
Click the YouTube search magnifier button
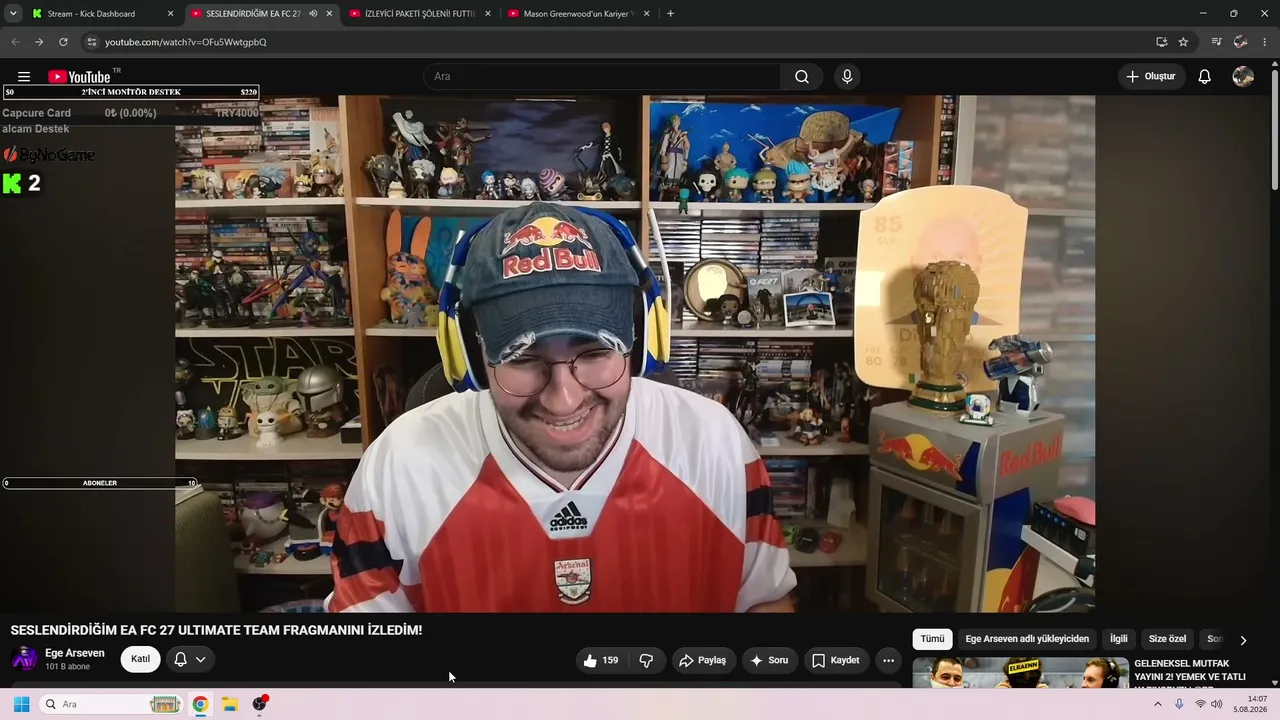[x=802, y=77]
